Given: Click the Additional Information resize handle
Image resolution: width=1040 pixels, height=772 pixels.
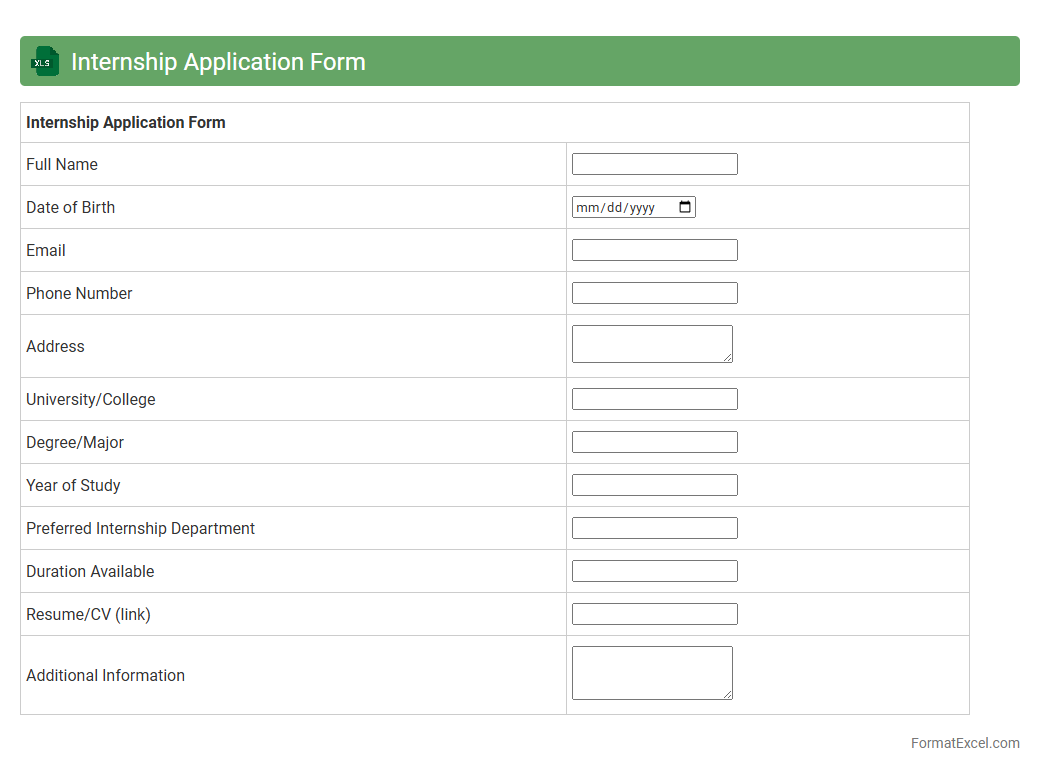Looking at the screenshot, I should click(x=727, y=694).
